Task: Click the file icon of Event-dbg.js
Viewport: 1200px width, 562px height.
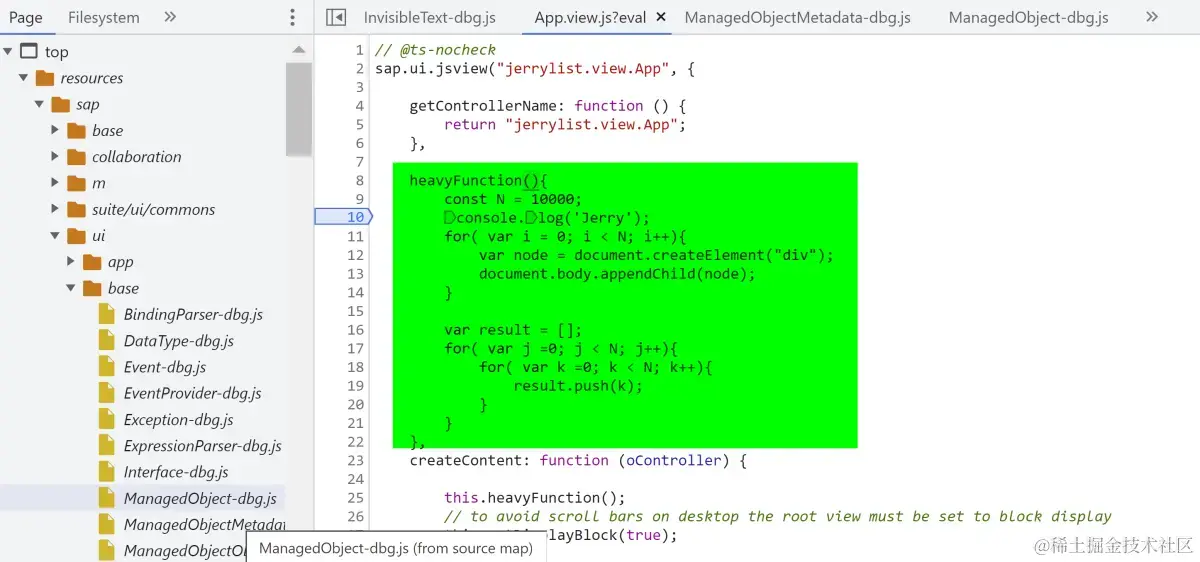Action: click(106, 367)
